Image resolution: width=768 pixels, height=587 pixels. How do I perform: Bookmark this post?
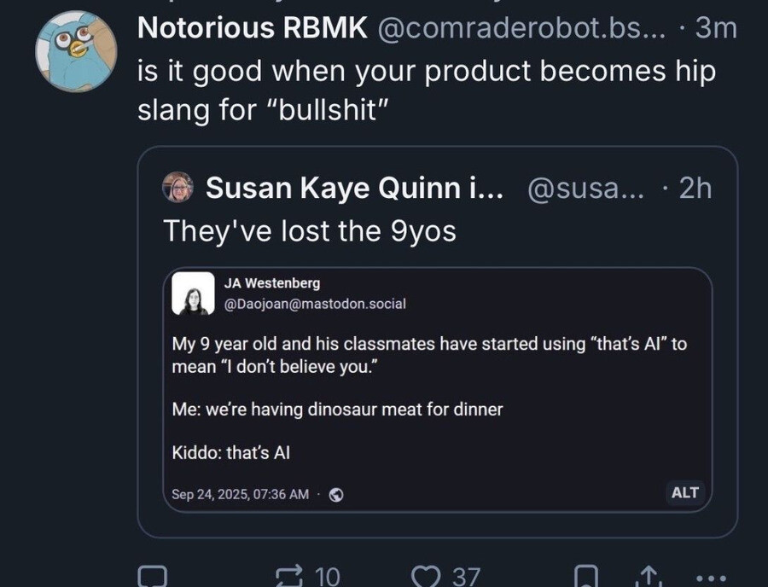point(588,576)
